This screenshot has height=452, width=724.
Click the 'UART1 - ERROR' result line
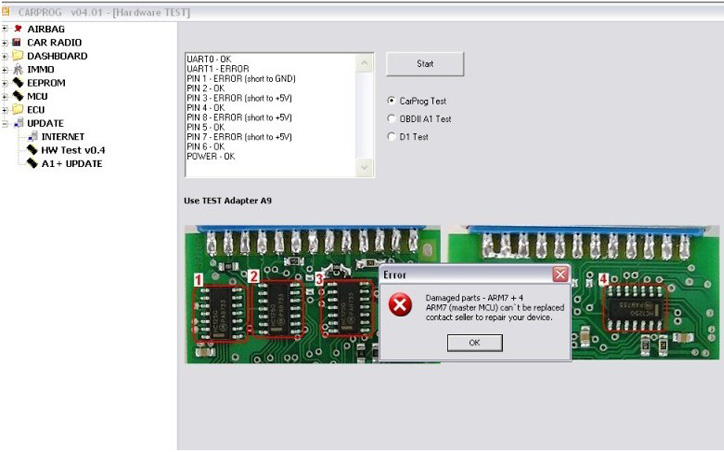tap(218, 69)
